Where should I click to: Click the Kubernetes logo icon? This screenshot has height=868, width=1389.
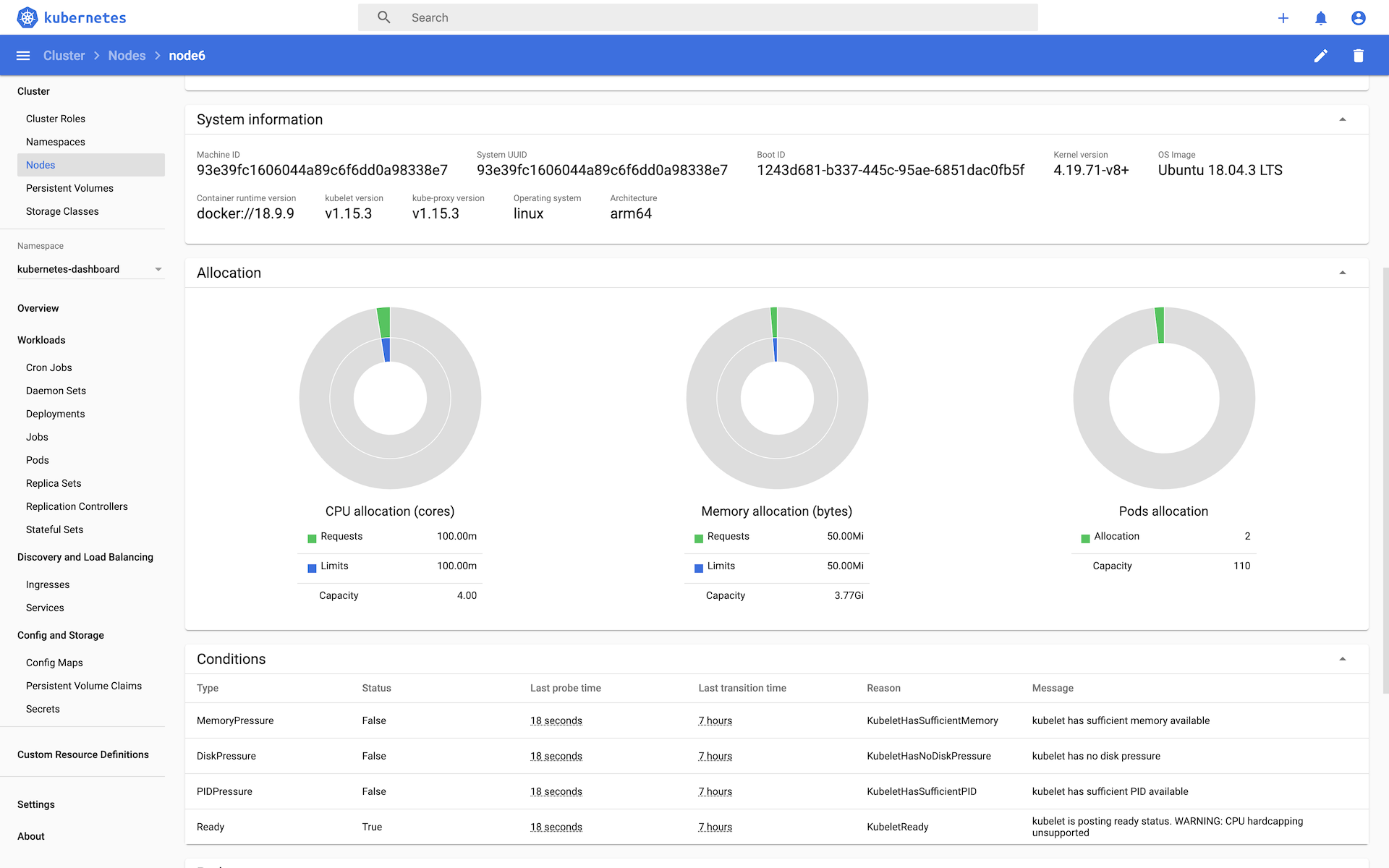click(x=27, y=17)
